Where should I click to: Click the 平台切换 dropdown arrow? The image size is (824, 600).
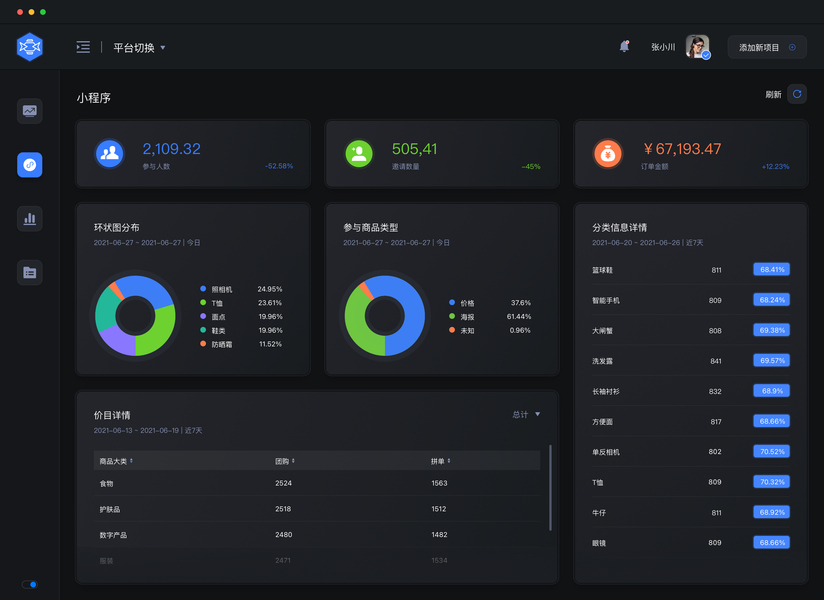click(x=163, y=47)
